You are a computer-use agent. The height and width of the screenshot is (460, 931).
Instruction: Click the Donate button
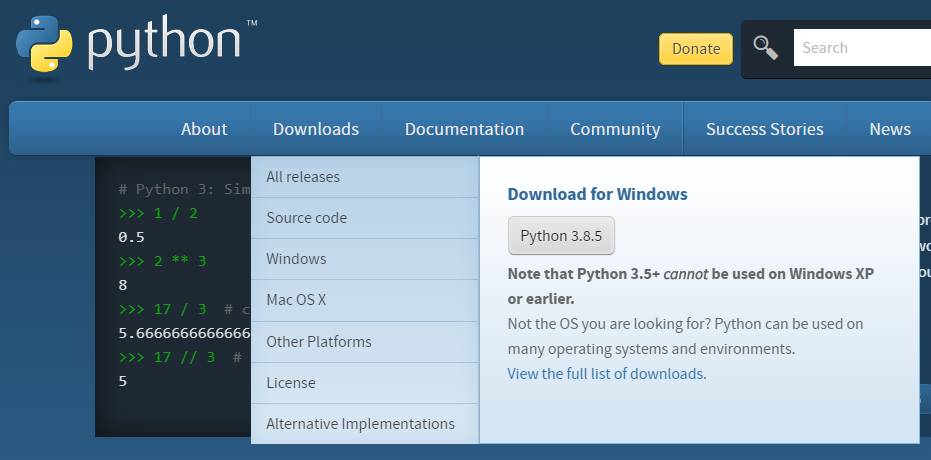696,49
